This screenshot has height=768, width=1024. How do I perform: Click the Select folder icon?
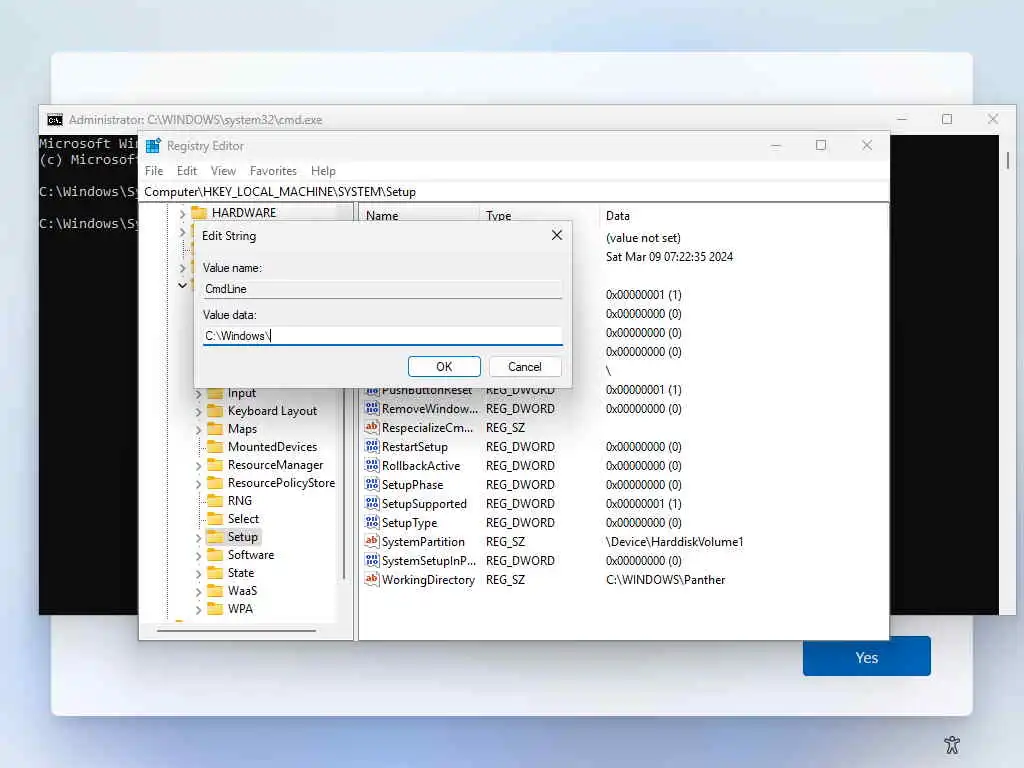pyautogui.click(x=215, y=519)
